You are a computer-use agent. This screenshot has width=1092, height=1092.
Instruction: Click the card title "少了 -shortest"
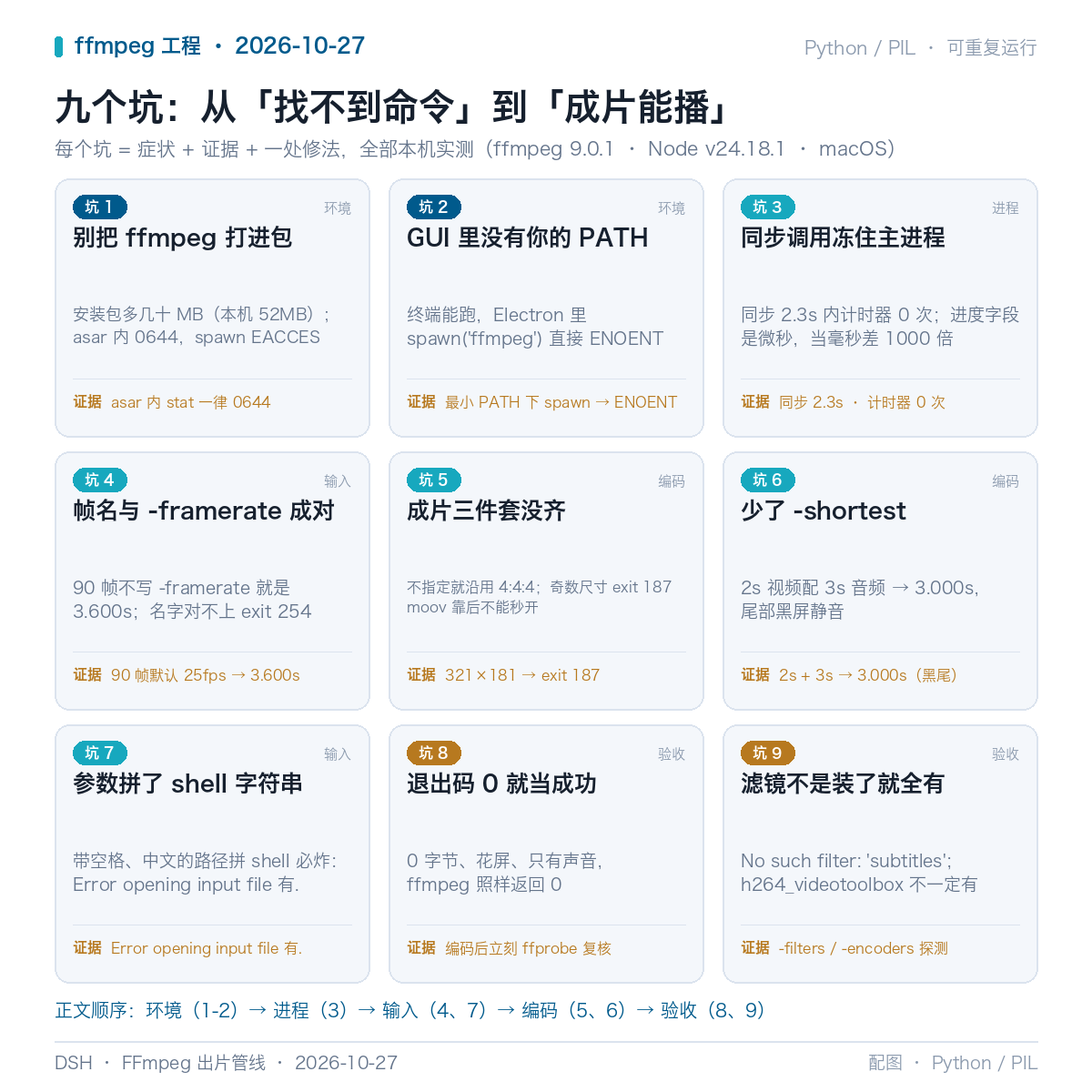click(824, 511)
